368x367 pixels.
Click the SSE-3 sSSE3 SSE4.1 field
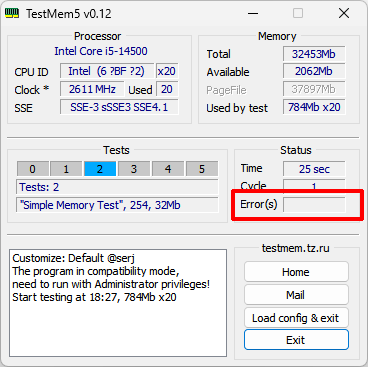119,107
